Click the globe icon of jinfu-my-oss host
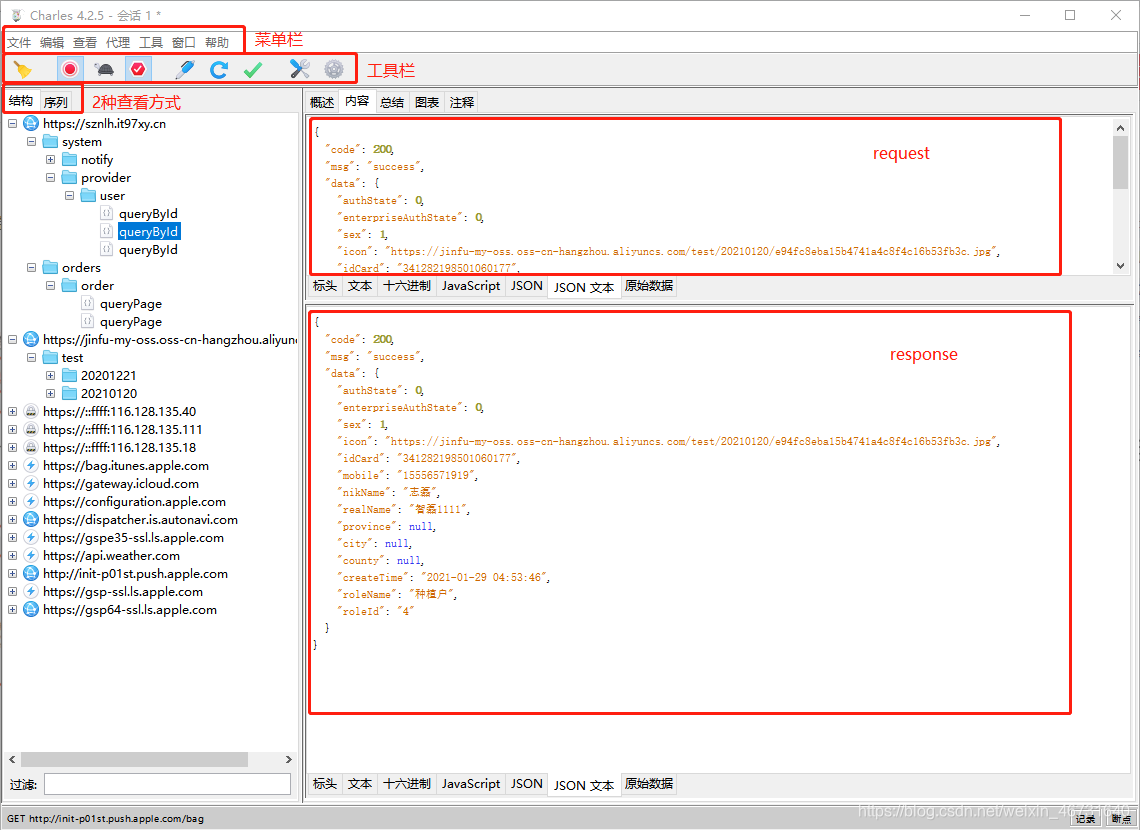Image resolution: width=1140 pixels, height=830 pixels. (x=31, y=339)
